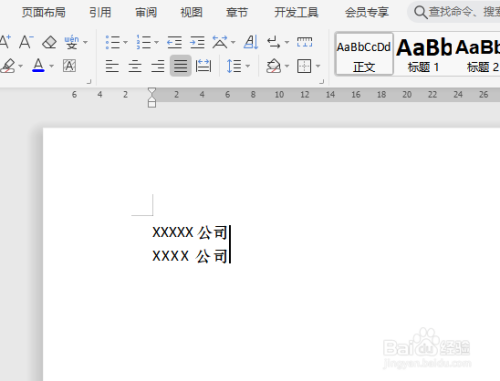Increase font size with A+ icon

pyautogui.click(x=5, y=42)
